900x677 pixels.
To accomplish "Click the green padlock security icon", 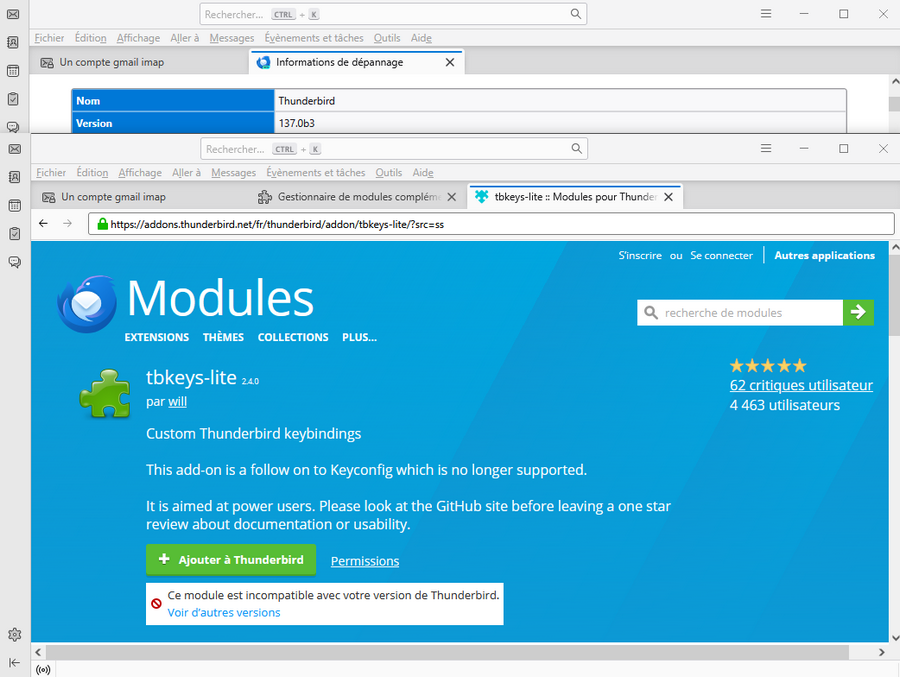I will point(102,224).
